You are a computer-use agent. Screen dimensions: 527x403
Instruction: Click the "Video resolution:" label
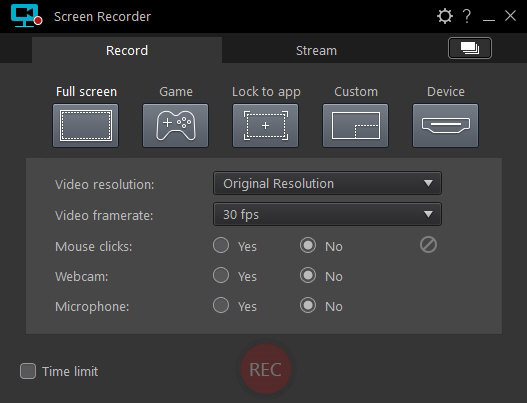click(x=105, y=184)
